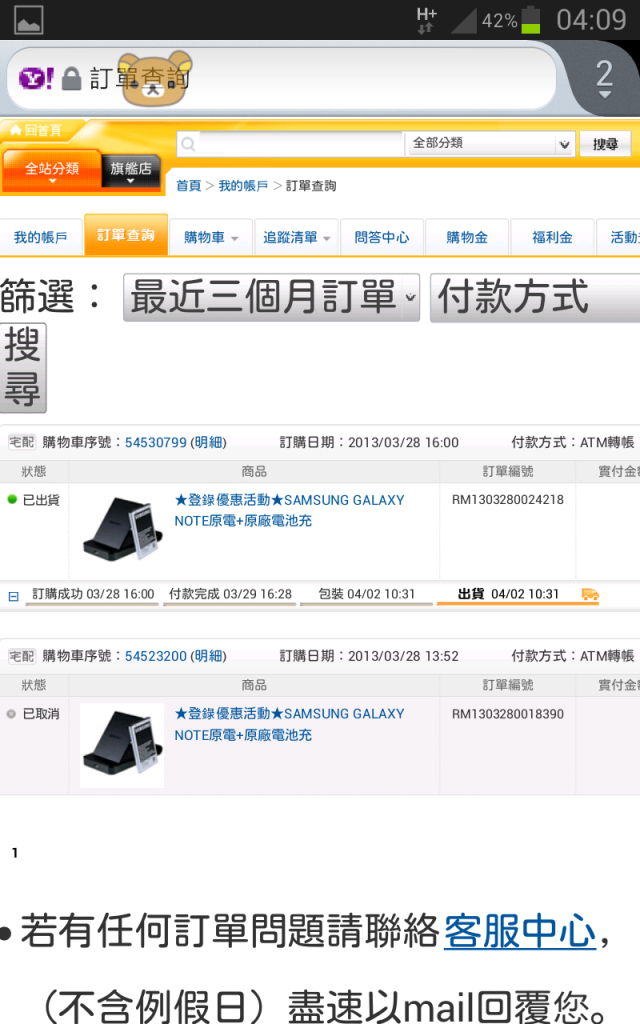Click the 客服中心 link
The image size is (640, 1024).
[x=520, y=931]
